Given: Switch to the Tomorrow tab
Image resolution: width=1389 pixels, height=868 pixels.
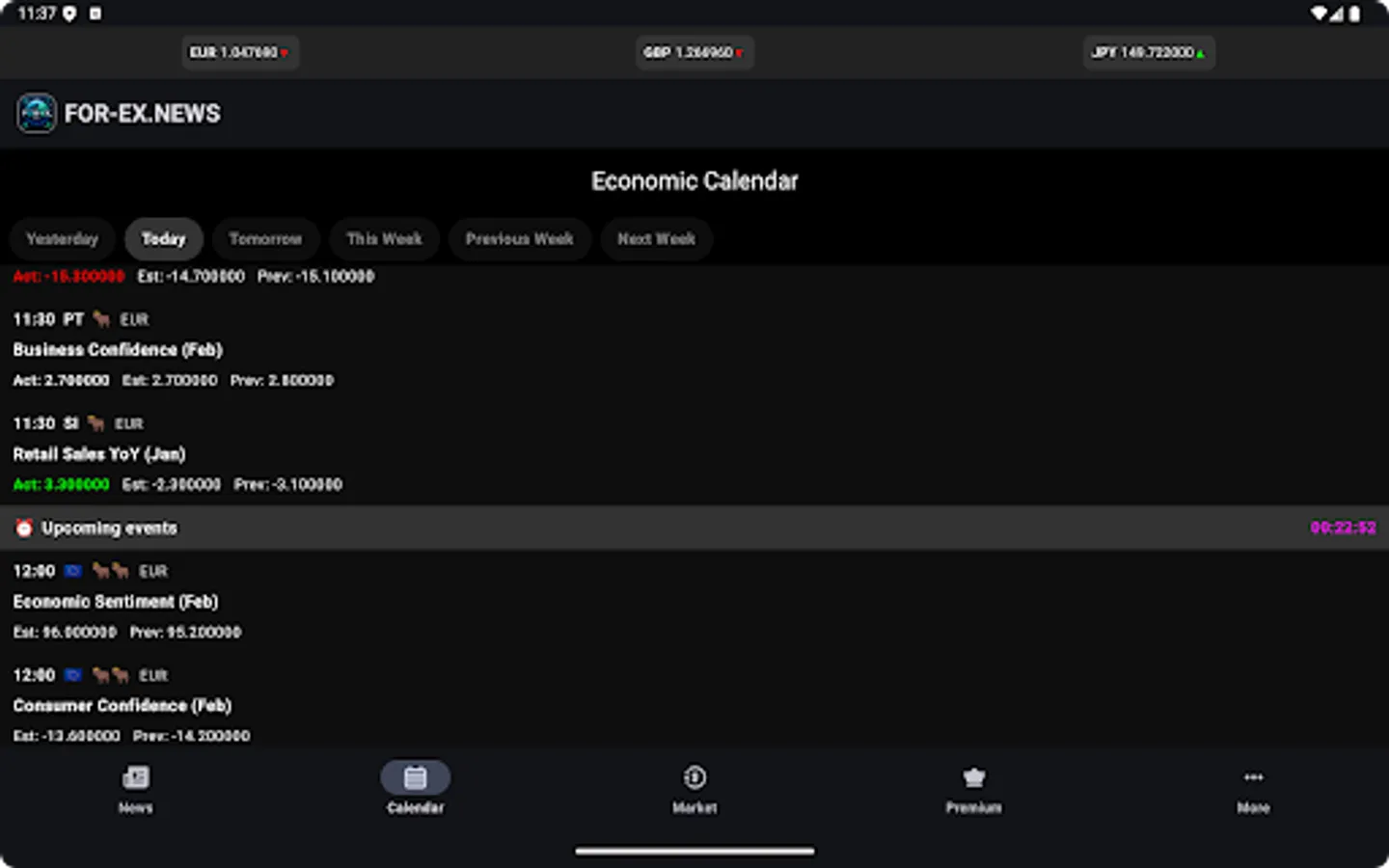Looking at the screenshot, I should [265, 239].
